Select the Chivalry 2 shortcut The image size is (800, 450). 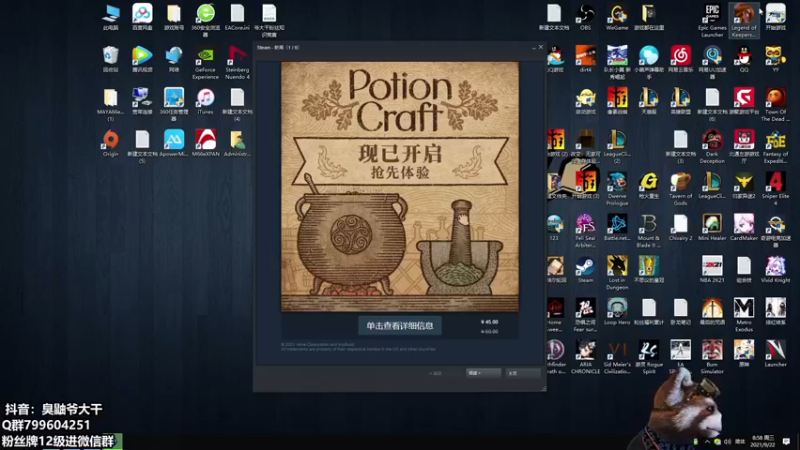coord(680,227)
